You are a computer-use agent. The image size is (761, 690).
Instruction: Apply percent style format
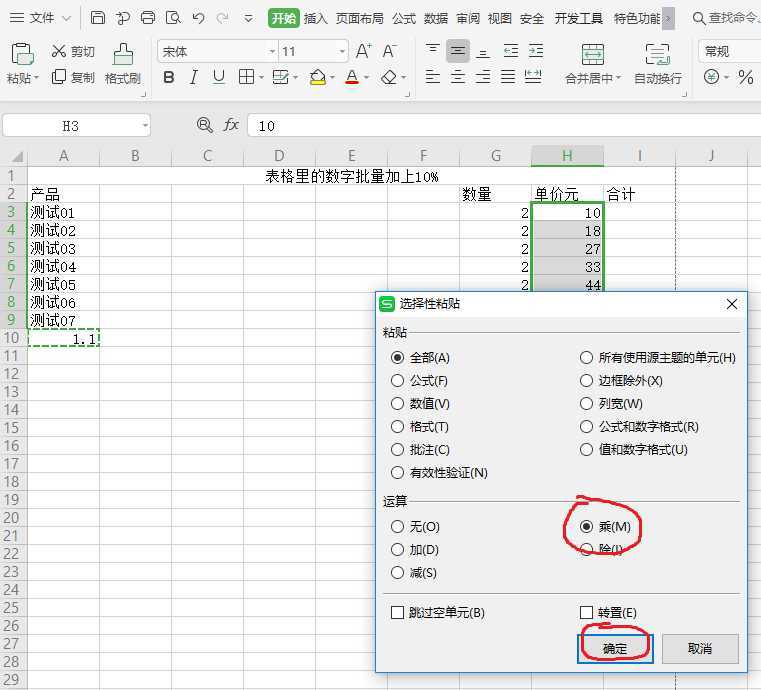click(745, 77)
